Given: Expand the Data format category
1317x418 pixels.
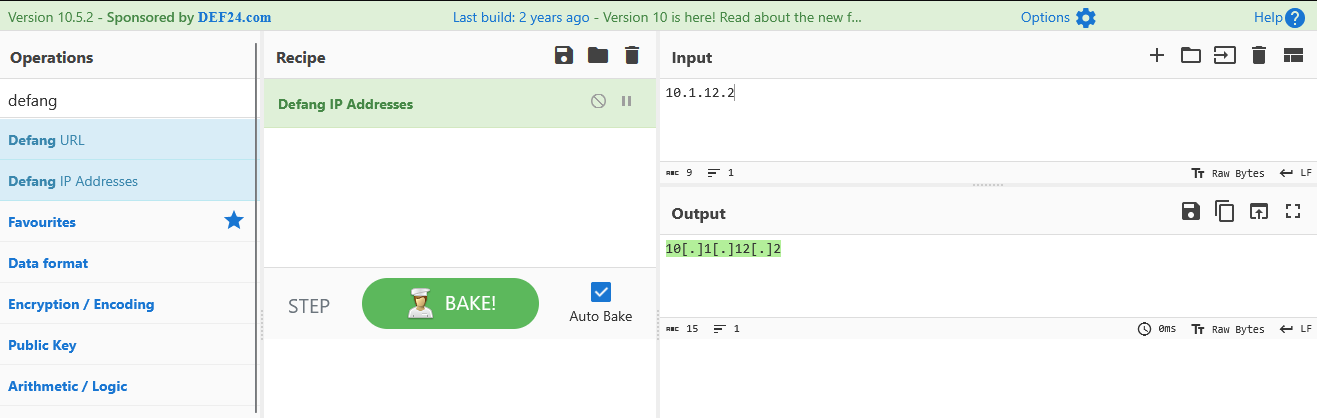Looking at the screenshot, I should tap(128, 263).
